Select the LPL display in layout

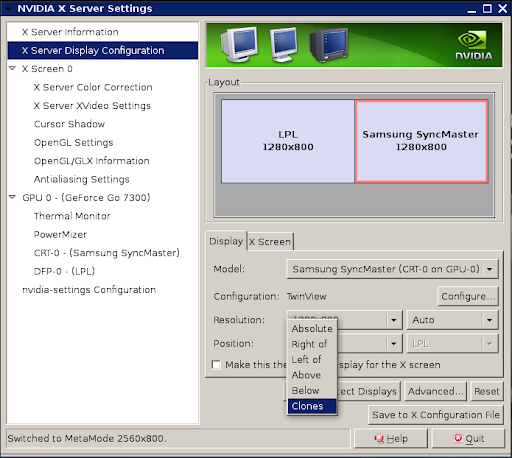click(x=288, y=141)
